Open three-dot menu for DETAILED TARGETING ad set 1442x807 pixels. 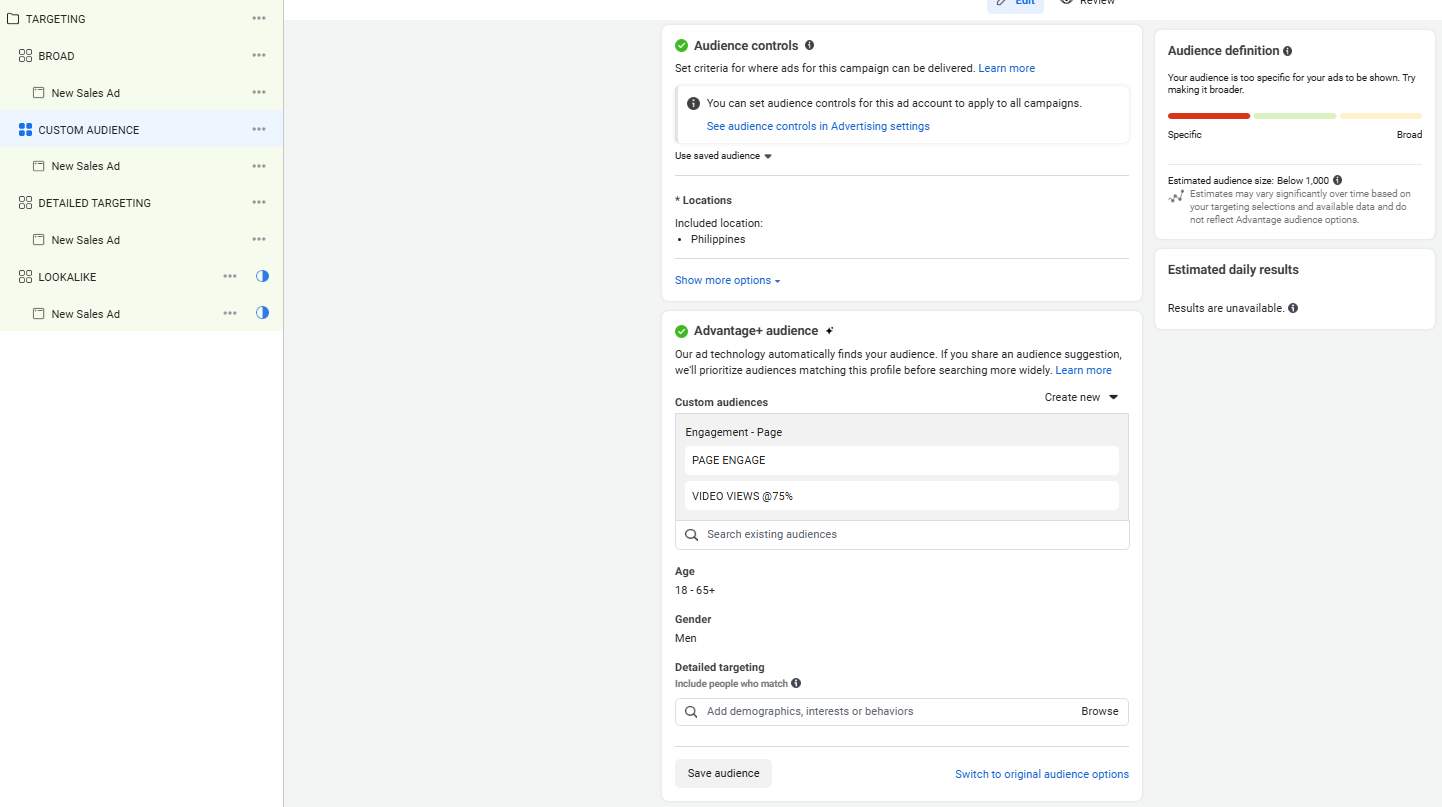click(x=259, y=202)
